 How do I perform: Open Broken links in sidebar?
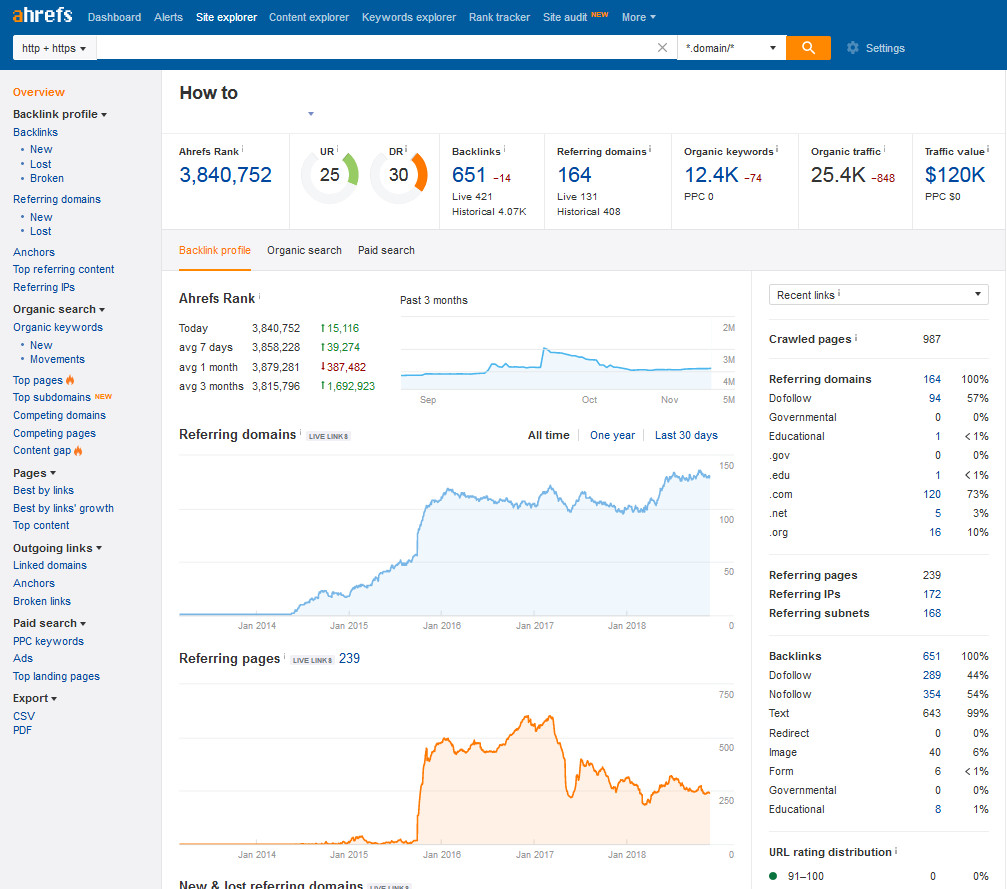click(x=42, y=601)
